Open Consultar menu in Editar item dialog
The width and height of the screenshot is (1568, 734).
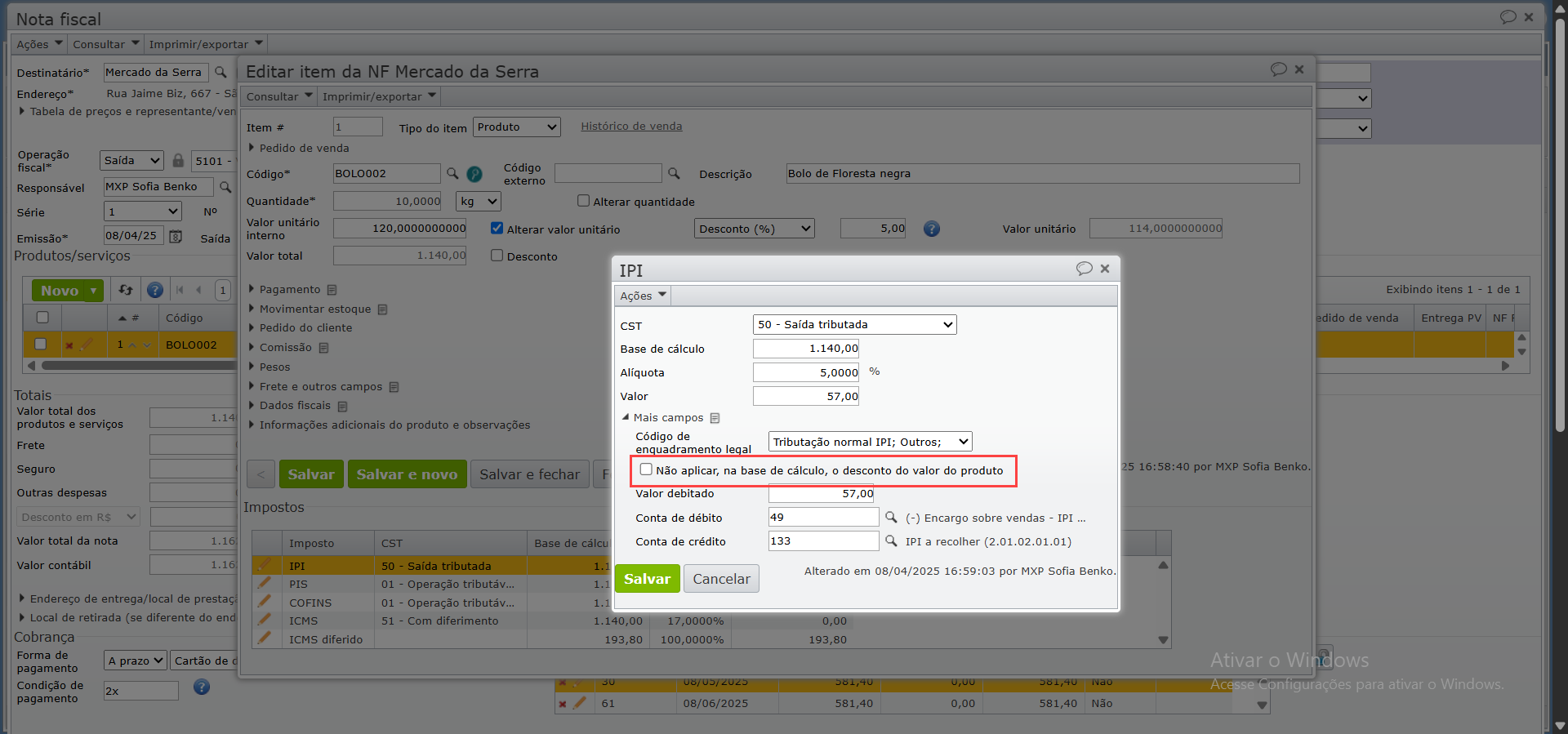coord(279,96)
